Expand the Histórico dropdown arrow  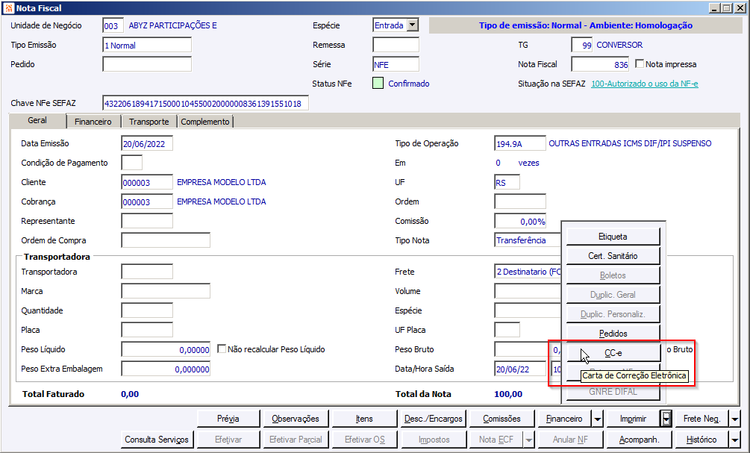click(x=734, y=439)
